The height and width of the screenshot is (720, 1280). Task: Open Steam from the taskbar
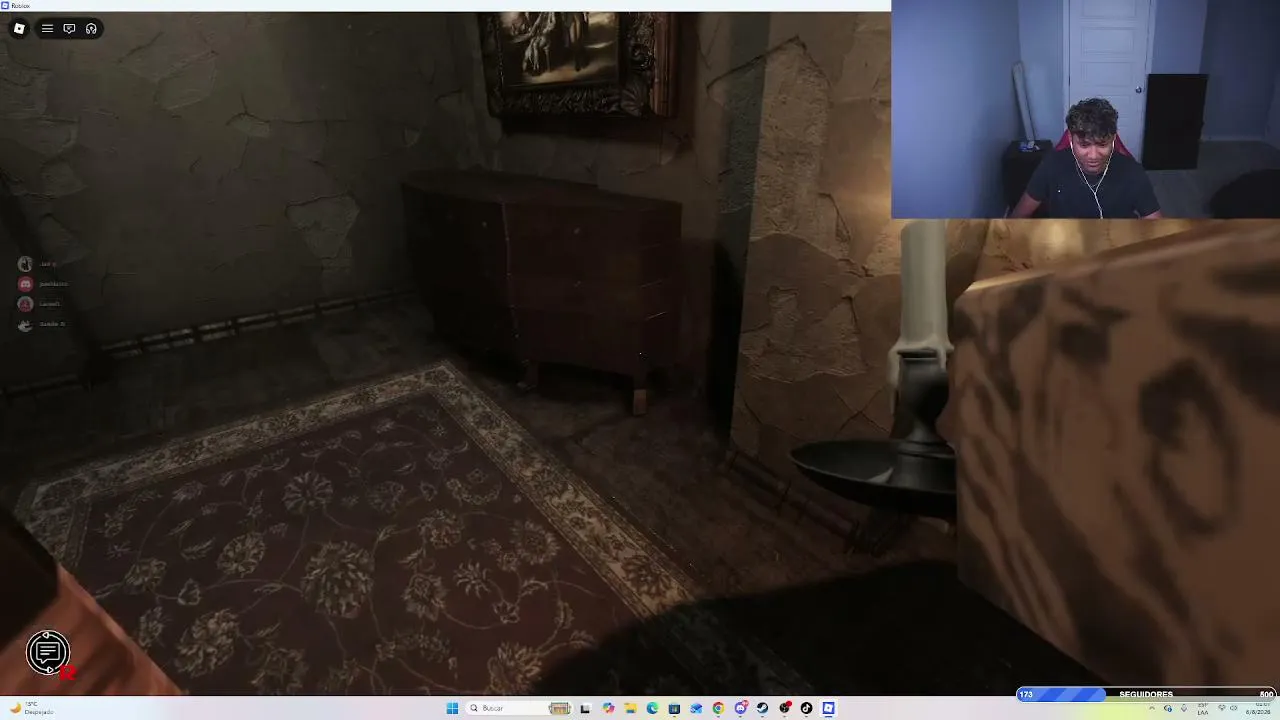tap(762, 708)
